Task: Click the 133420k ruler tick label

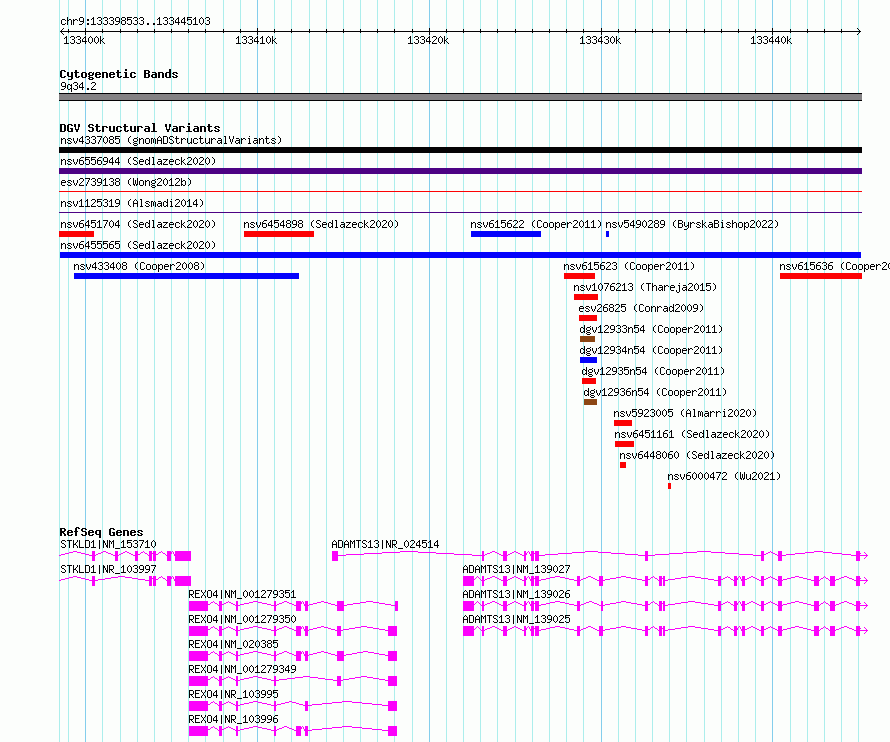Action: click(x=428, y=40)
